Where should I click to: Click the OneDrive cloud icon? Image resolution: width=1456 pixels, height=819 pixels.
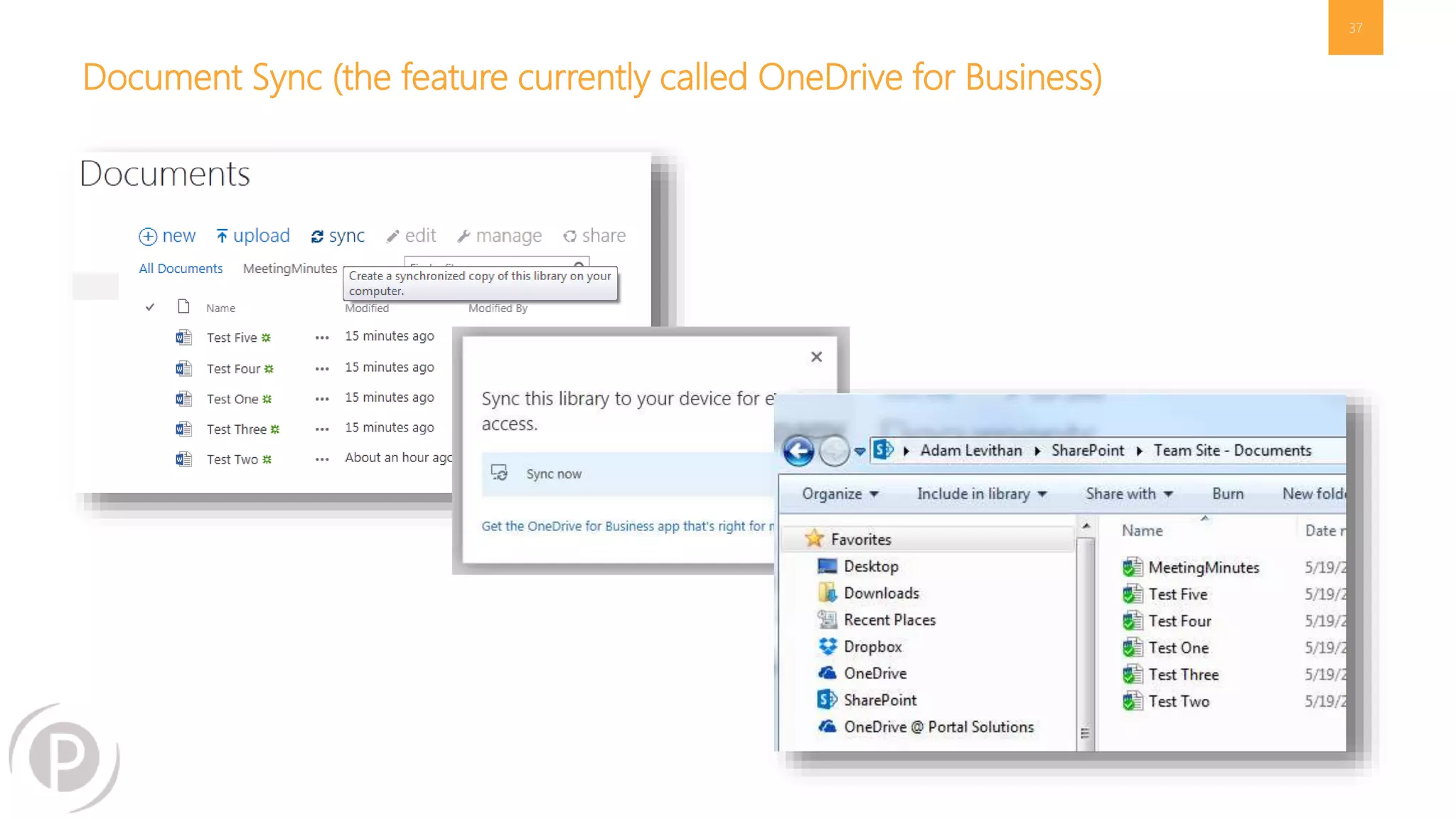coord(828,673)
